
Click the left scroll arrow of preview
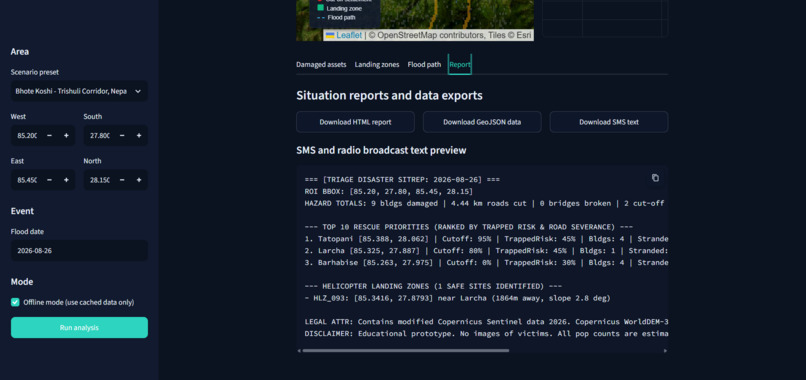pyautogui.click(x=299, y=351)
